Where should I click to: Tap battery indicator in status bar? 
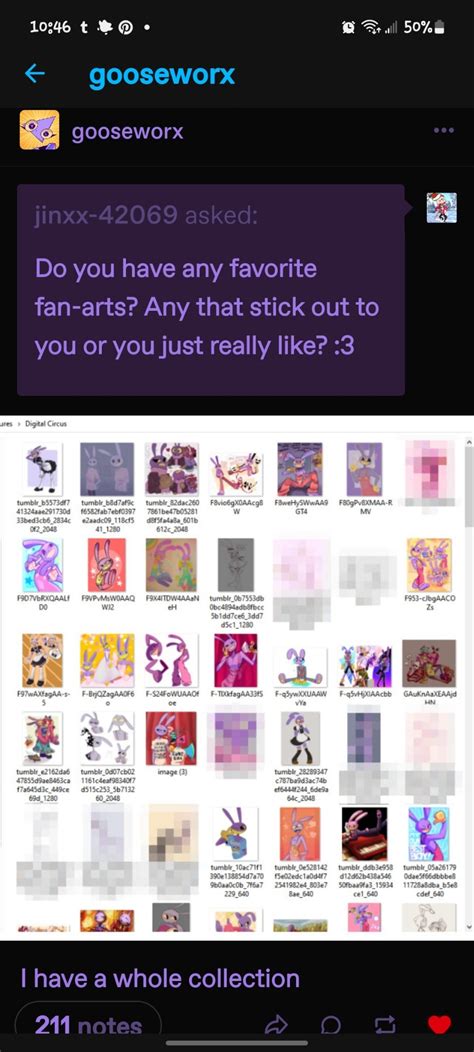point(440,28)
